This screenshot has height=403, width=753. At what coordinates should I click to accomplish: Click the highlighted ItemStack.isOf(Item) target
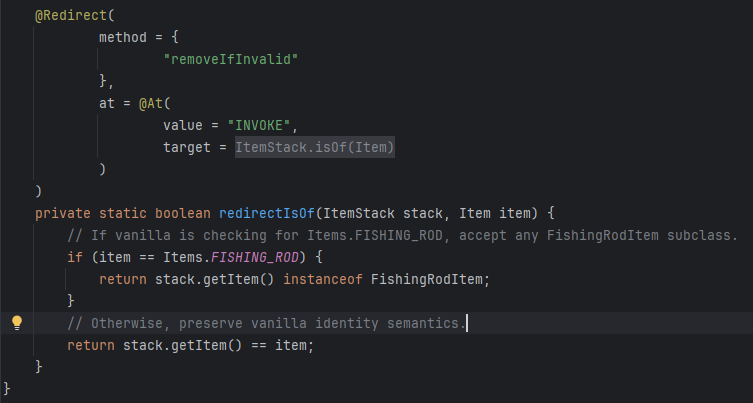[x=315, y=147]
